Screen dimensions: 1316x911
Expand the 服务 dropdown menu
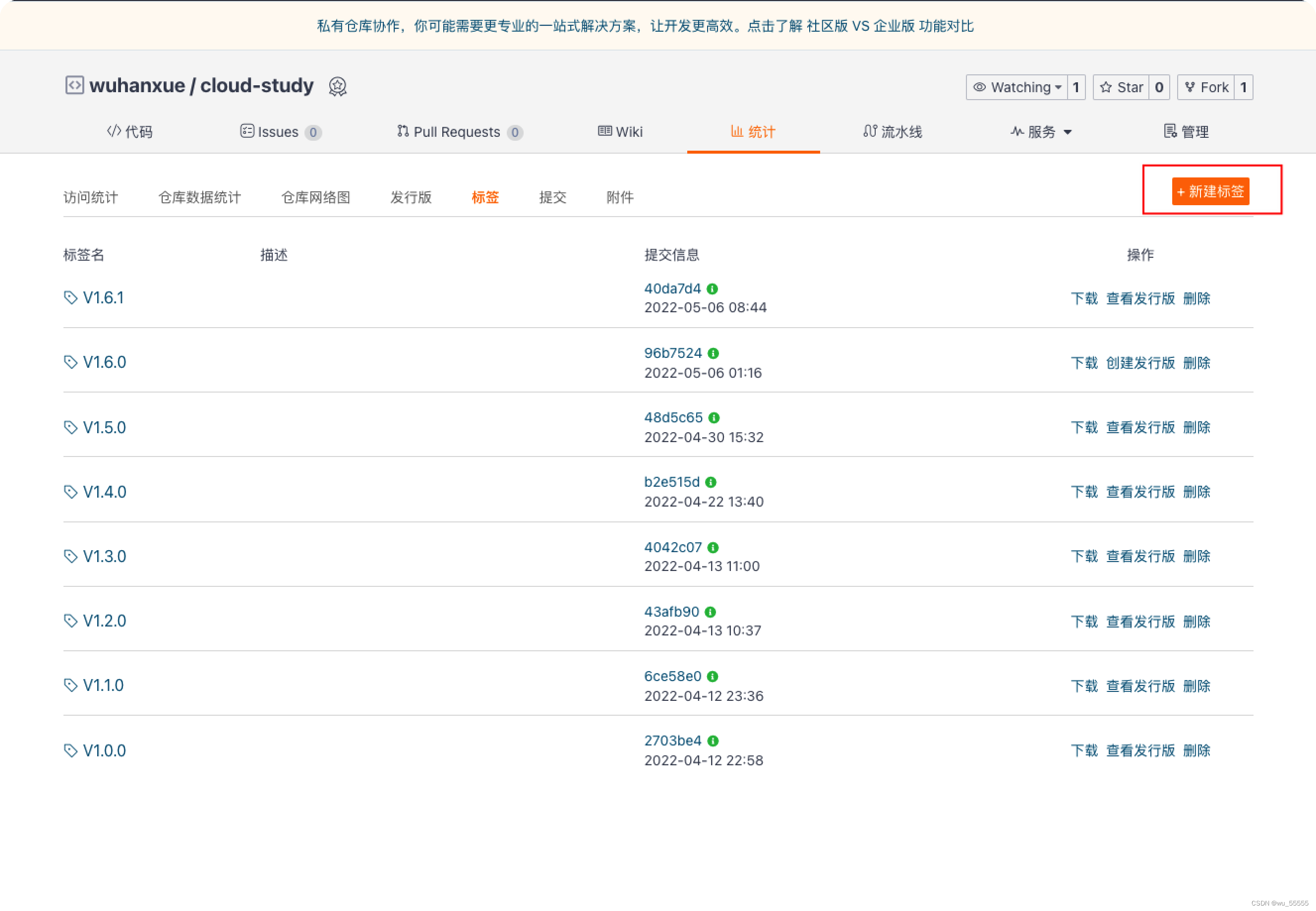[x=1041, y=132]
